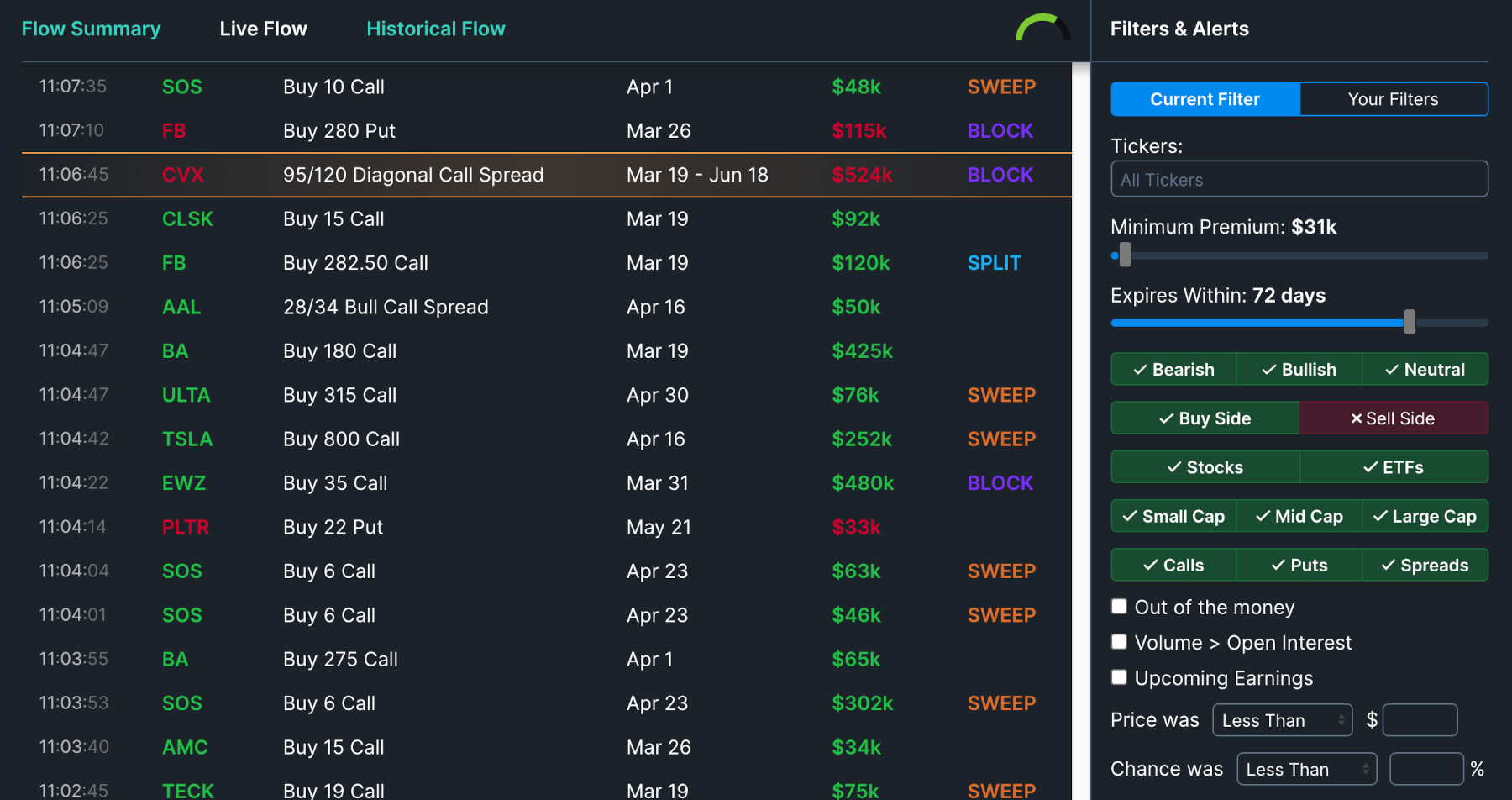Toggle the Sell Side filter off marker
The width and height of the screenshot is (1512, 800).
point(1394,418)
